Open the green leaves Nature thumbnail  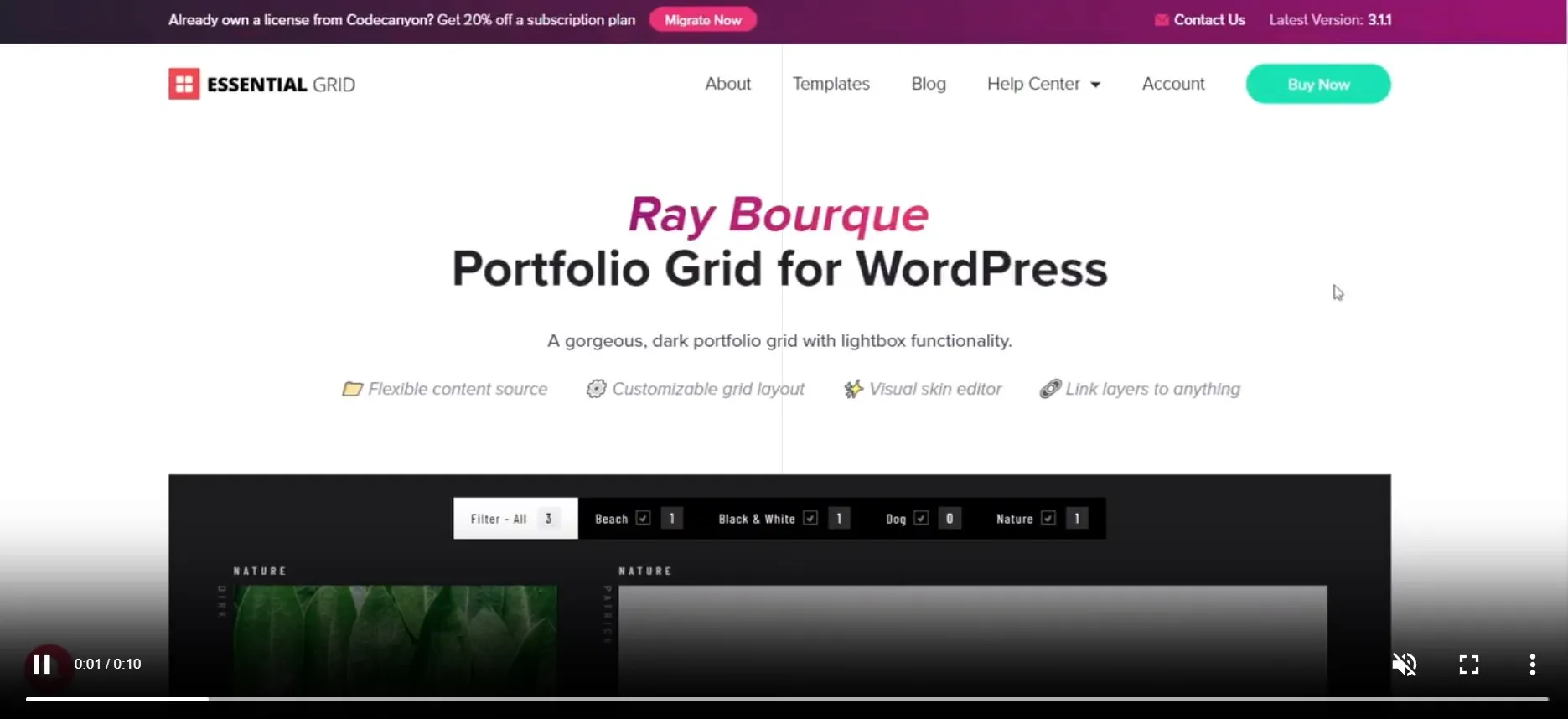(395, 641)
